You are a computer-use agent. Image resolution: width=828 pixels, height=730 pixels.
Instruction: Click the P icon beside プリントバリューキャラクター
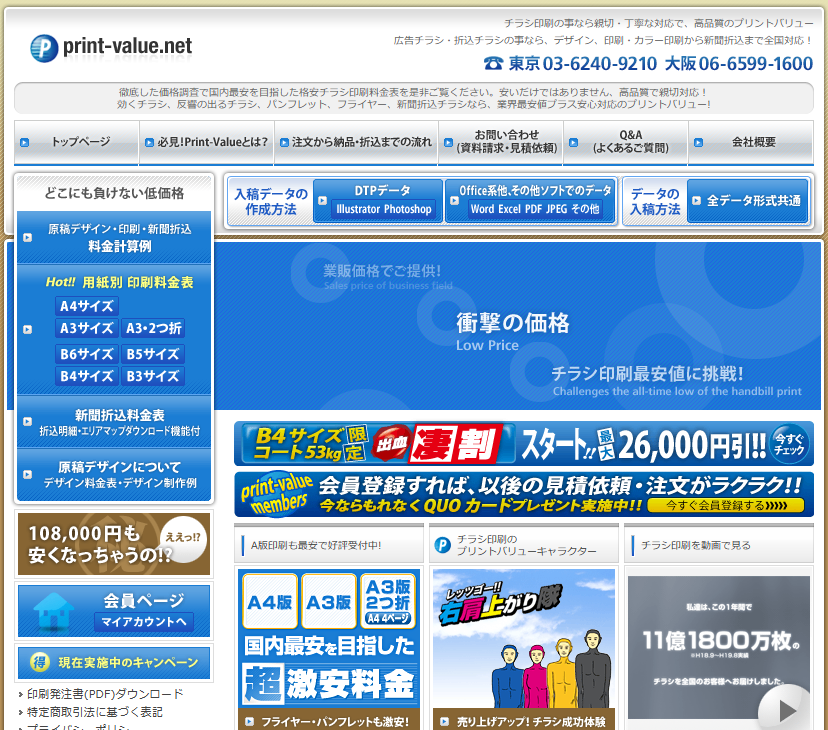click(442, 545)
